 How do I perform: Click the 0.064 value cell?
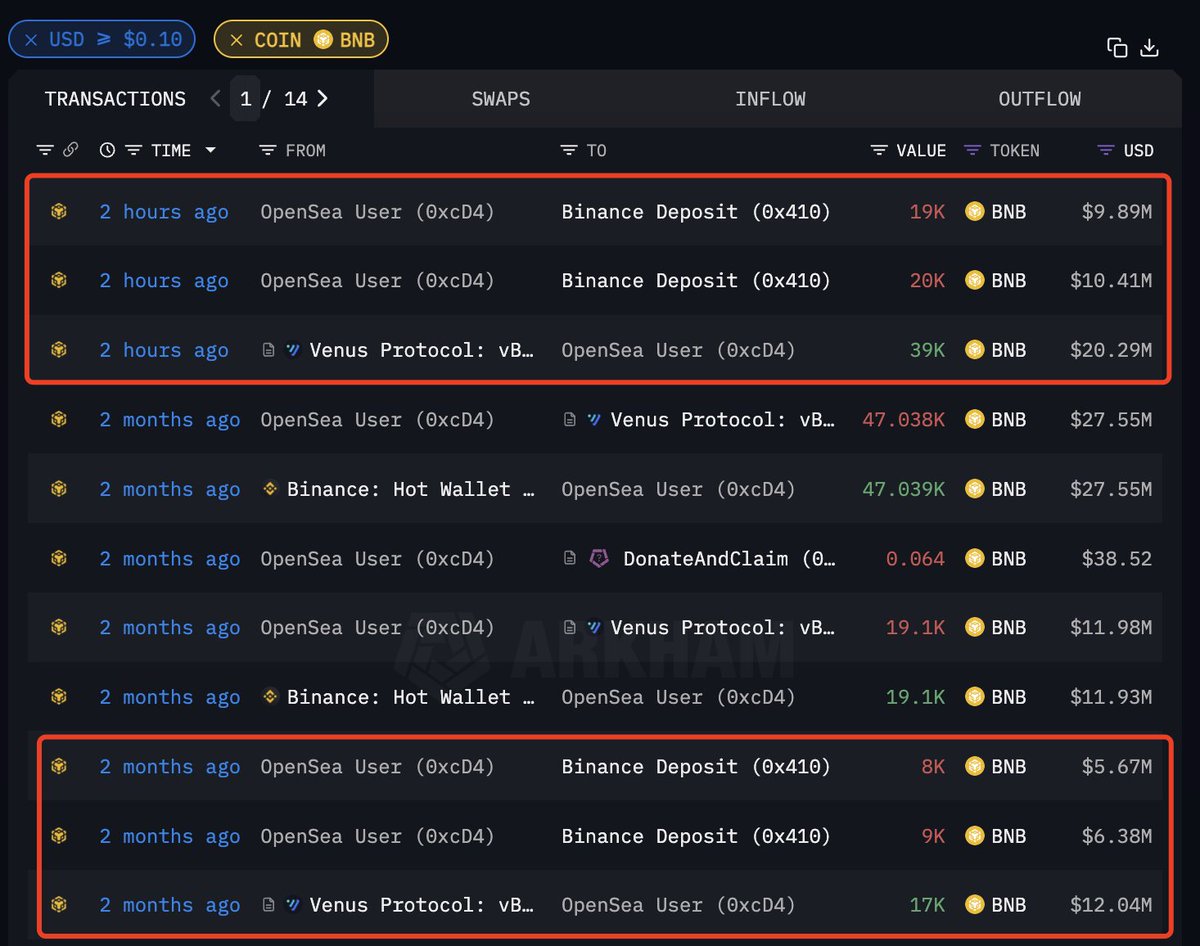[x=915, y=558]
